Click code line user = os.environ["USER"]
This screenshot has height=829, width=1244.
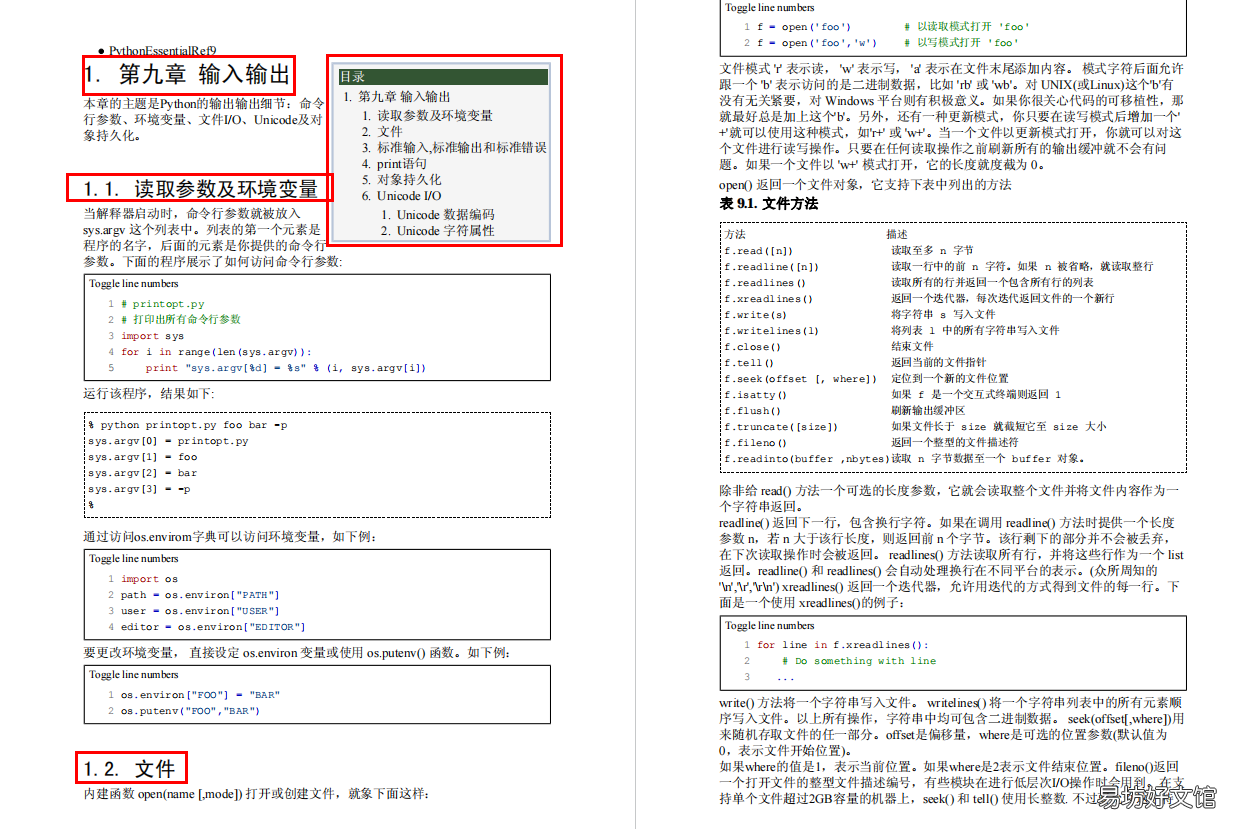coord(200,611)
